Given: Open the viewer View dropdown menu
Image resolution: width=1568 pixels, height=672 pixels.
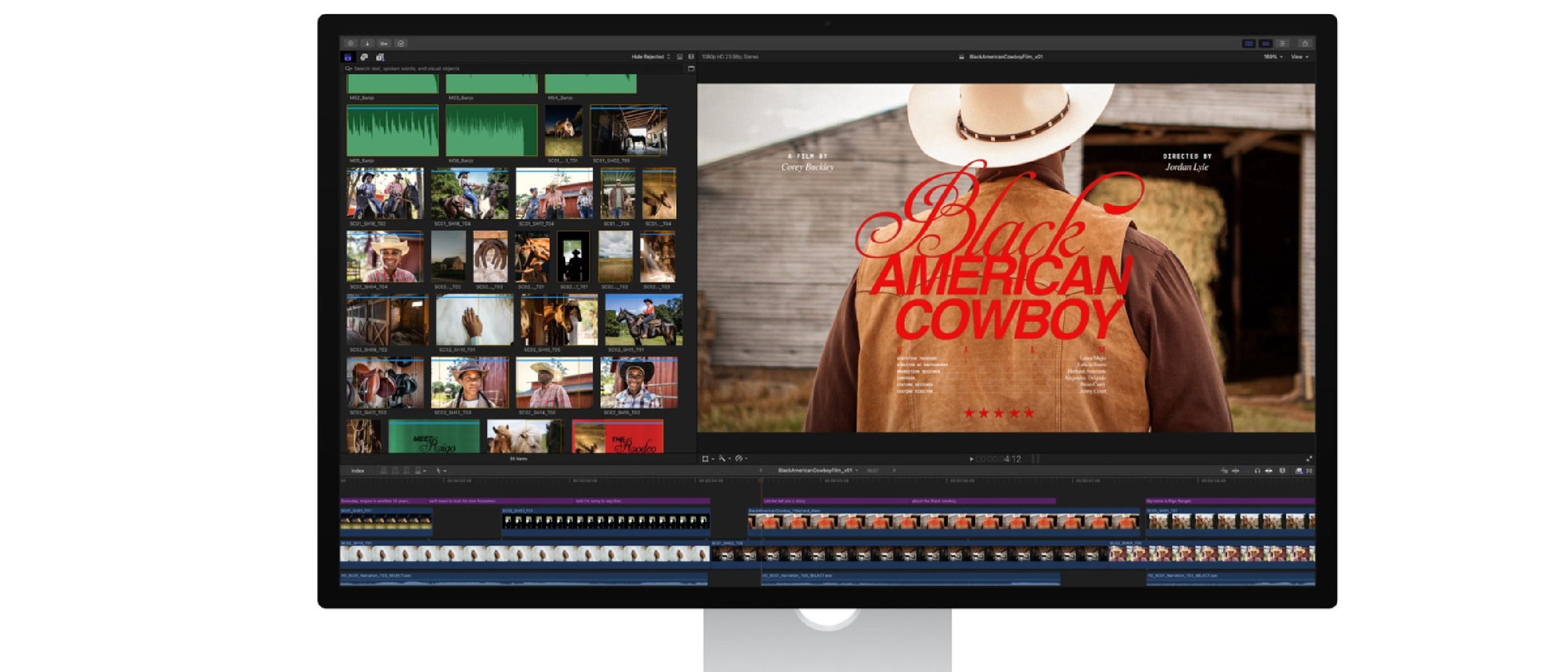Looking at the screenshot, I should tap(1300, 57).
